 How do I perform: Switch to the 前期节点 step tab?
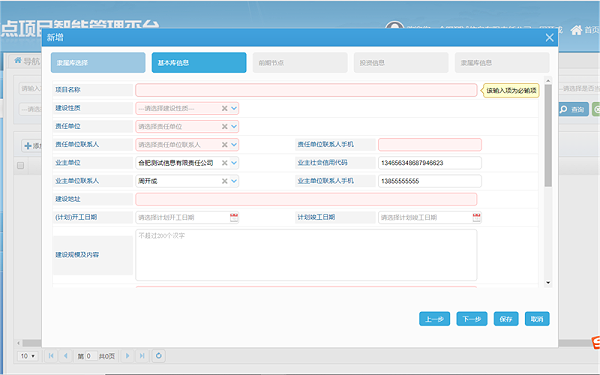[x=300, y=63]
